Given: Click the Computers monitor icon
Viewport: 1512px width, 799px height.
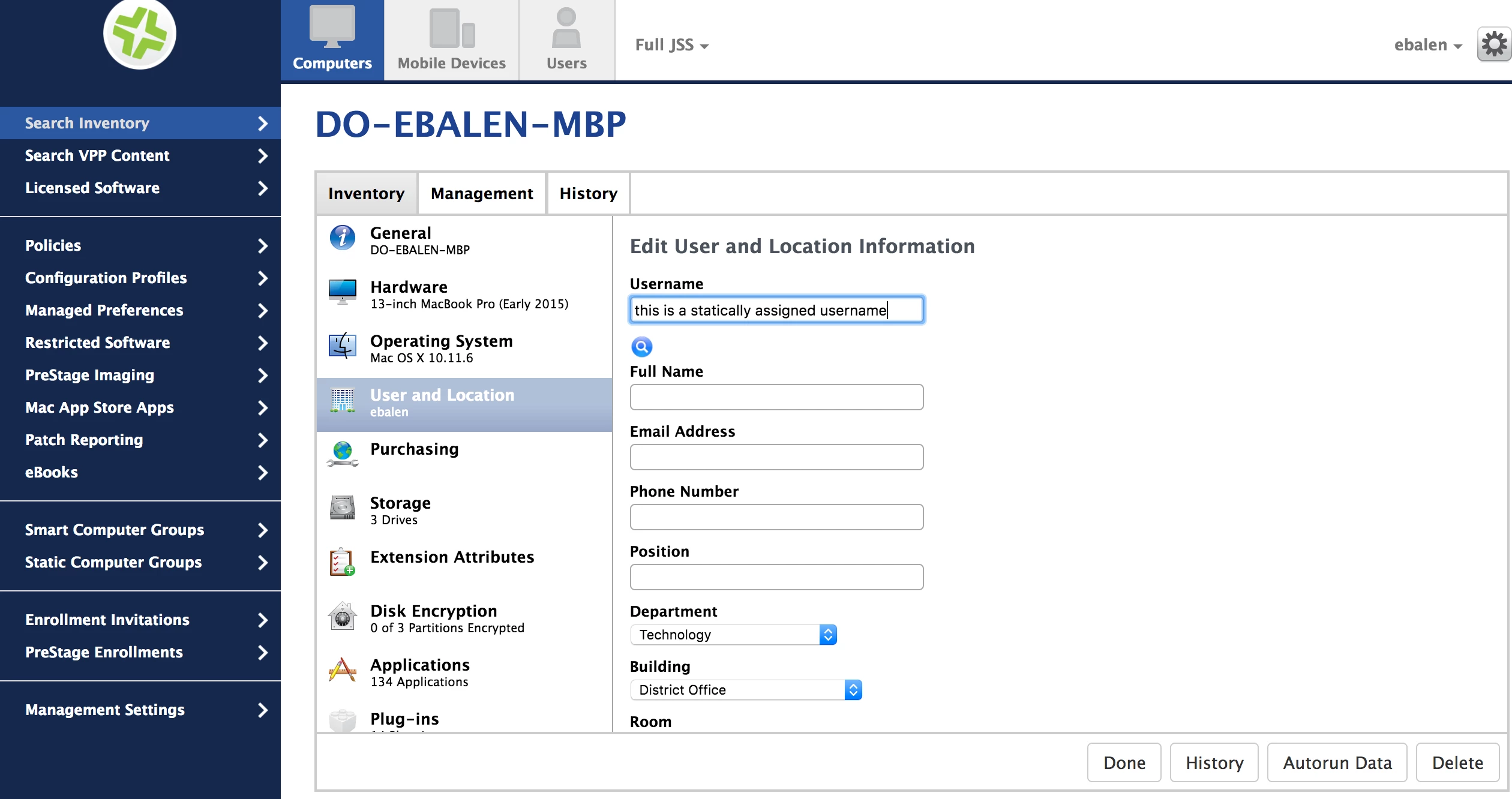Looking at the screenshot, I should tap(332, 27).
